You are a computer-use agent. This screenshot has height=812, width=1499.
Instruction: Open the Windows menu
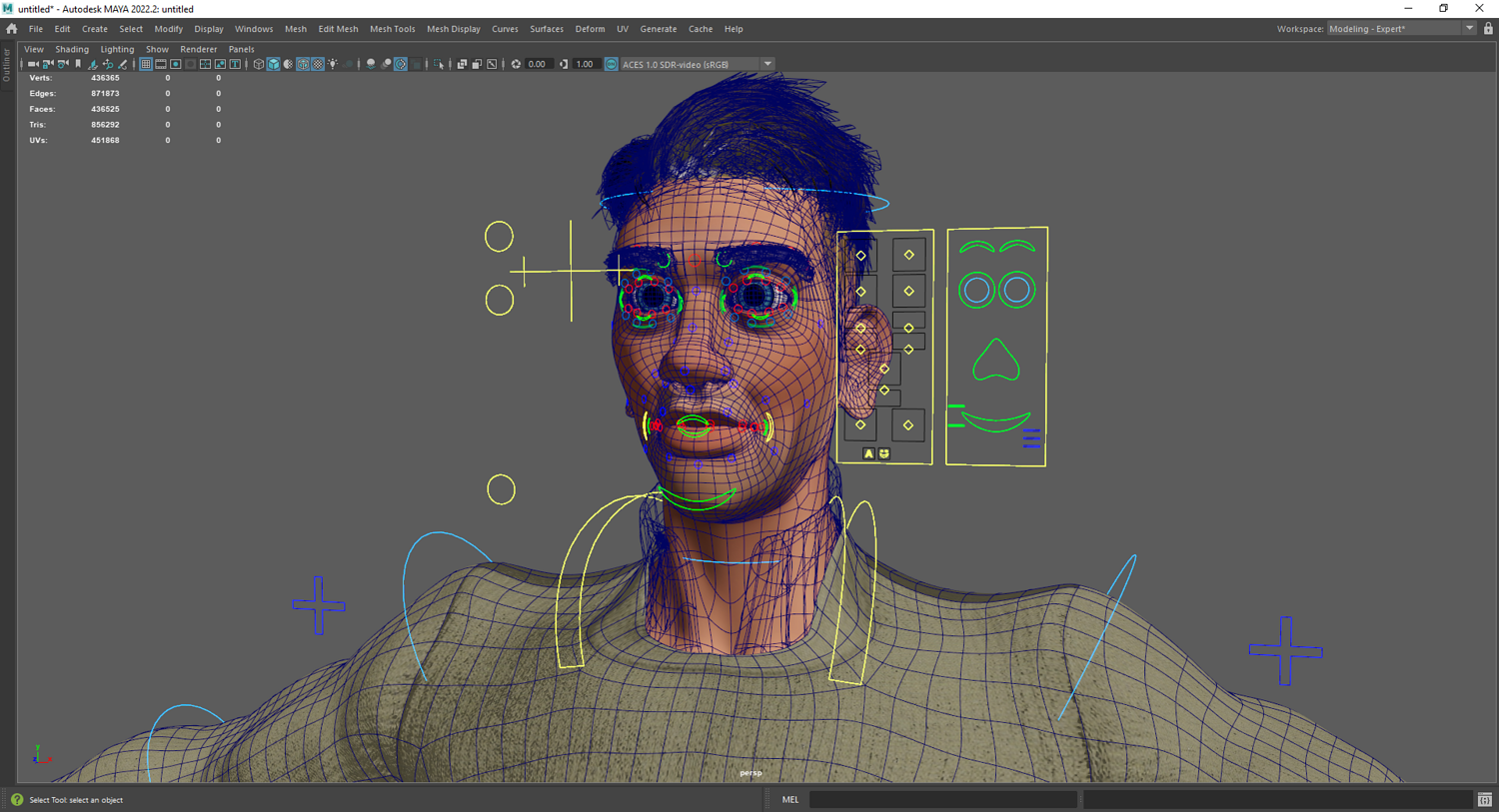pyautogui.click(x=254, y=29)
